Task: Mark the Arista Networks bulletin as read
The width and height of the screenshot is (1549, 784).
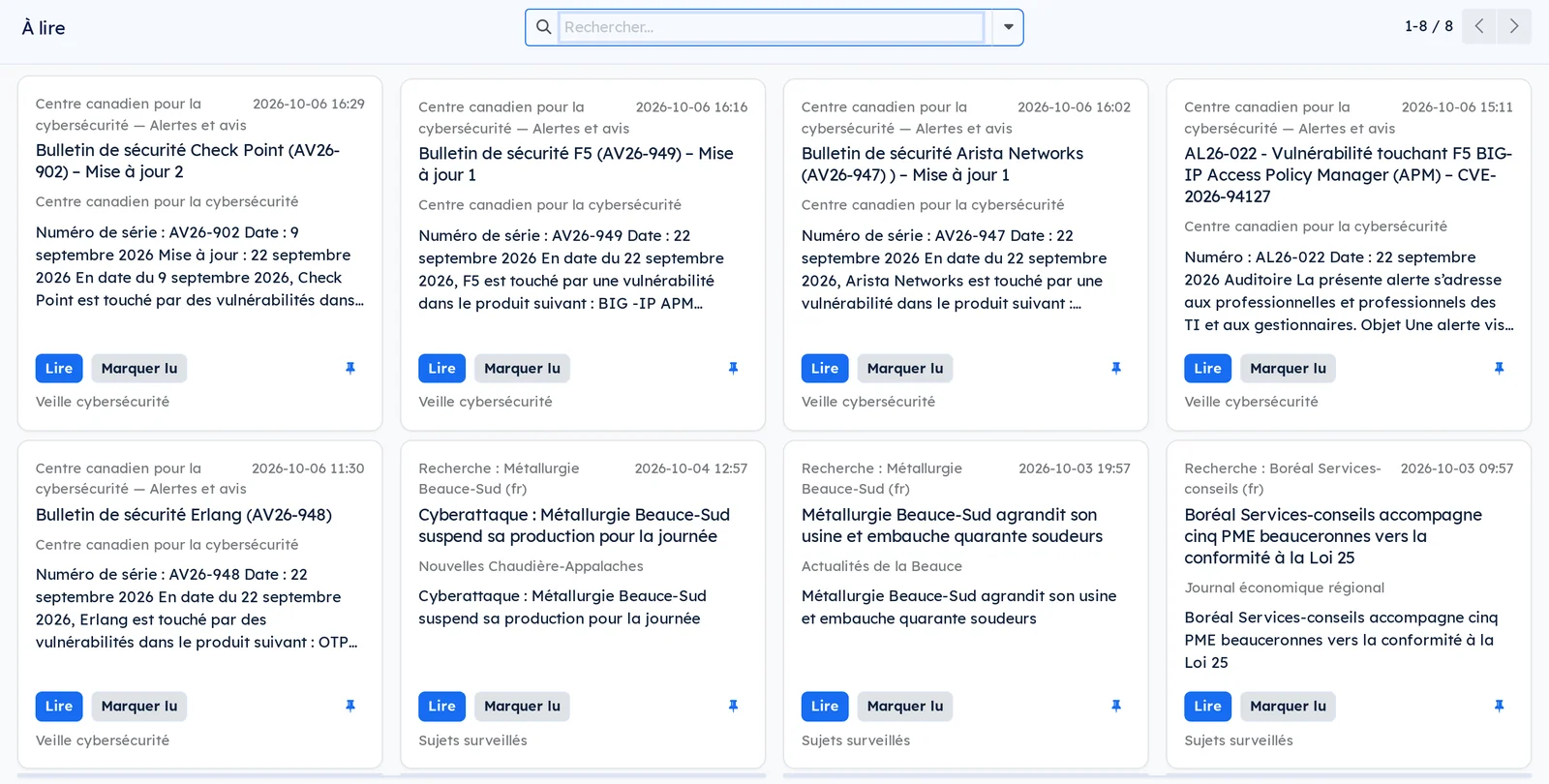Action: coord(905,369)
